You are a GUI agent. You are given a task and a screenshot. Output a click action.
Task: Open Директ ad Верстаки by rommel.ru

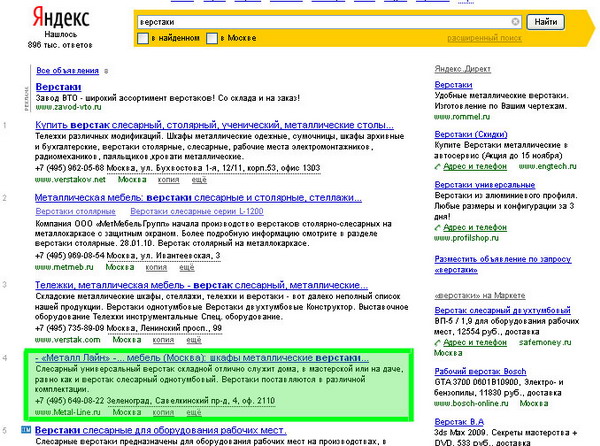[x=453, y=85]
